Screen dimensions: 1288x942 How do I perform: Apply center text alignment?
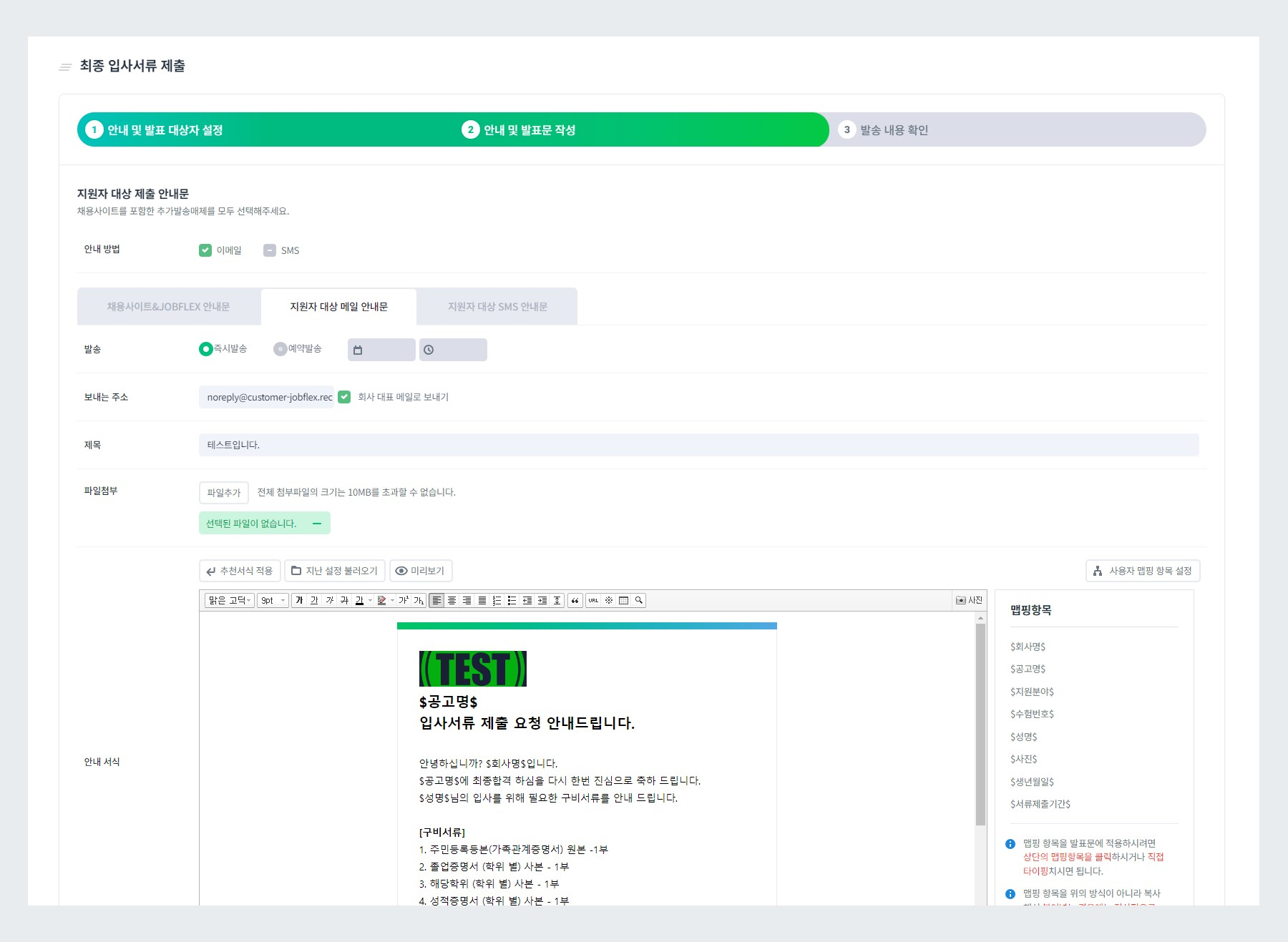[x=452, y=600]
